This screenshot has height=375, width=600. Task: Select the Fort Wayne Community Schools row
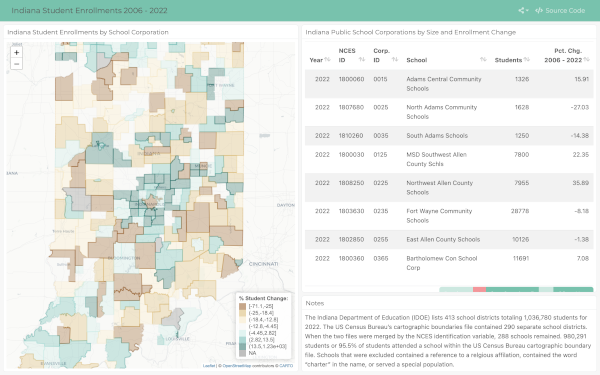click(449, 216)
